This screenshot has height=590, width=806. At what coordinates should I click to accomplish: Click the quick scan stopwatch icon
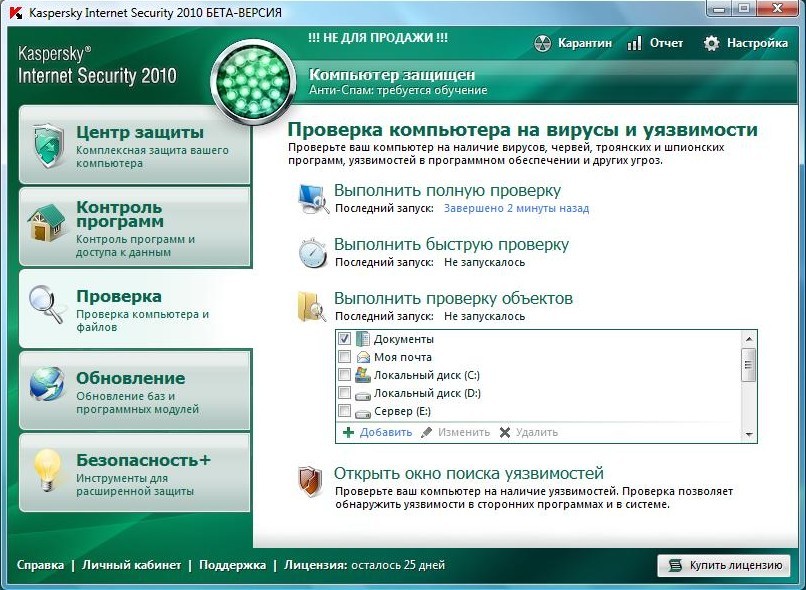click(313, 252)
